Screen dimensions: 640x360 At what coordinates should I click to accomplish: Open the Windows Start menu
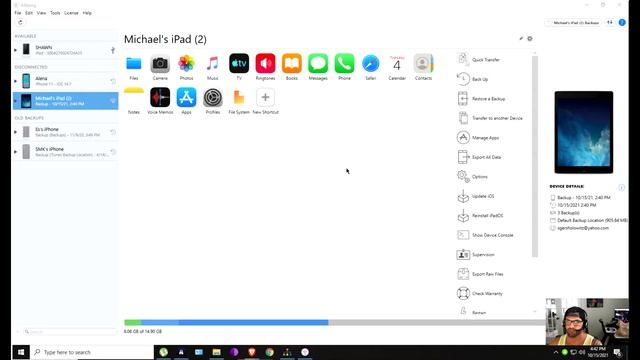[21, 352]
